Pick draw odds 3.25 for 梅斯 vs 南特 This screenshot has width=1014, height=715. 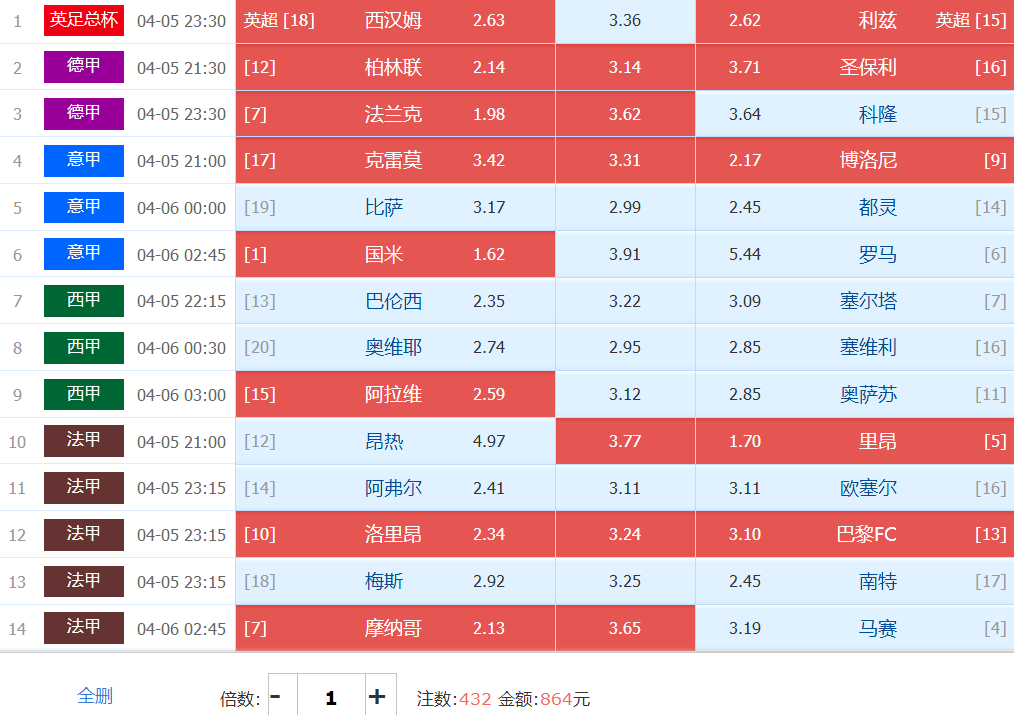[625, 581]
